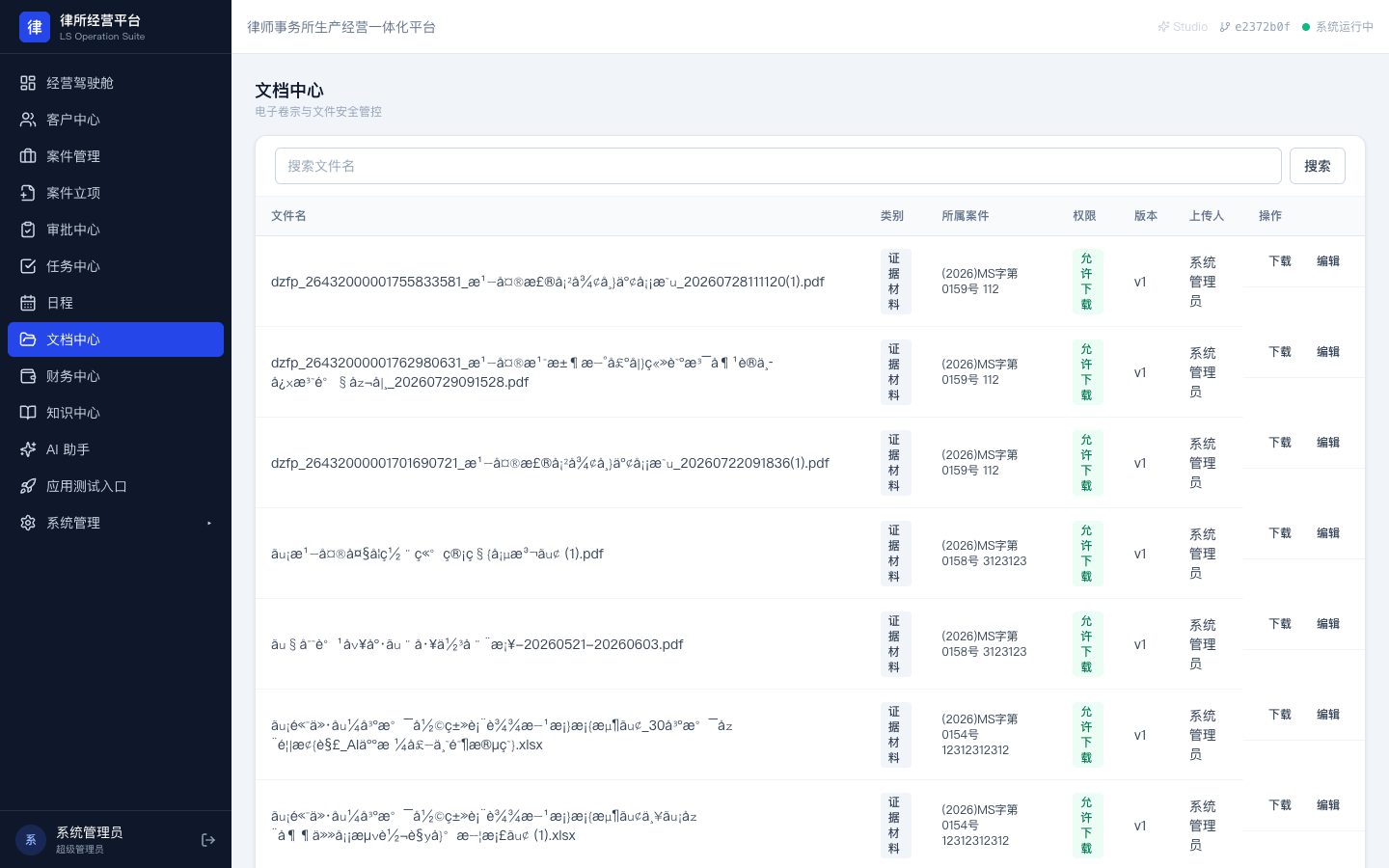The height and width of the screenshot is (868, 1389).
Task: Click the 所属案件 column header
Action: click(x=966, y=216)
